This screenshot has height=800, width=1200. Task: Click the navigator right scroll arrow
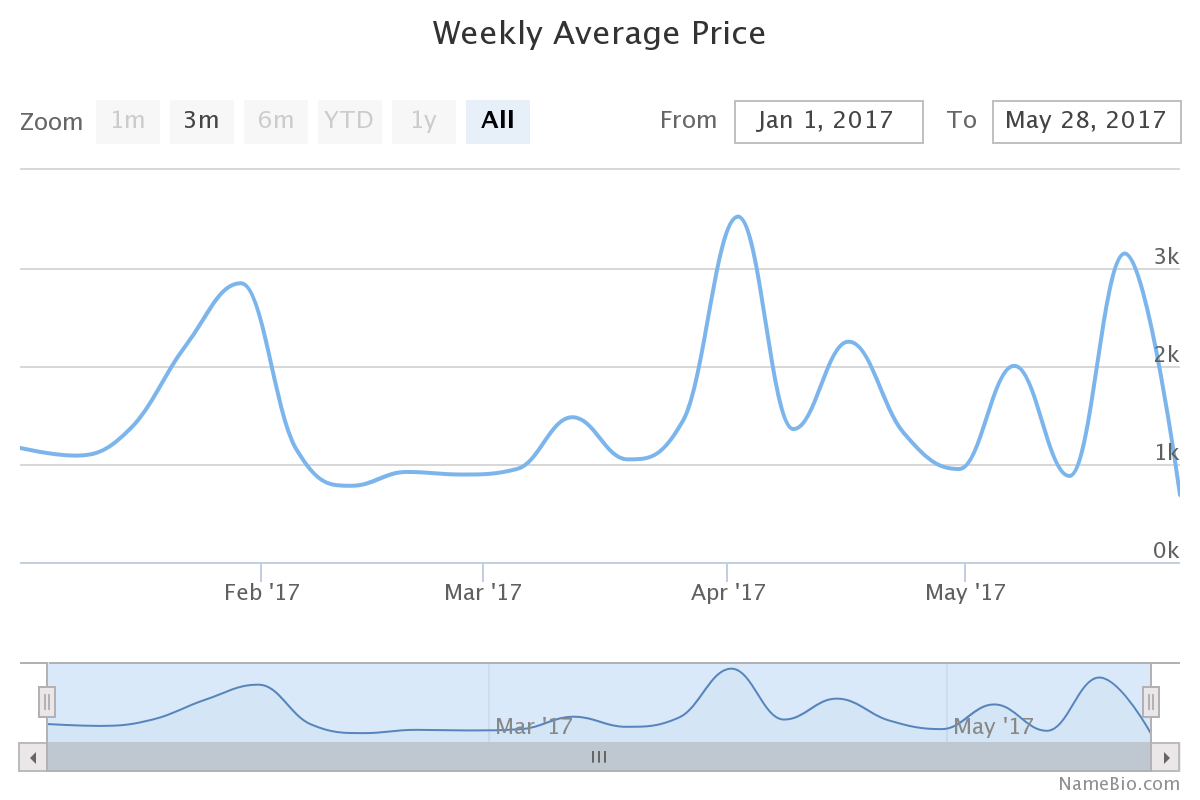pos(1166,757)
